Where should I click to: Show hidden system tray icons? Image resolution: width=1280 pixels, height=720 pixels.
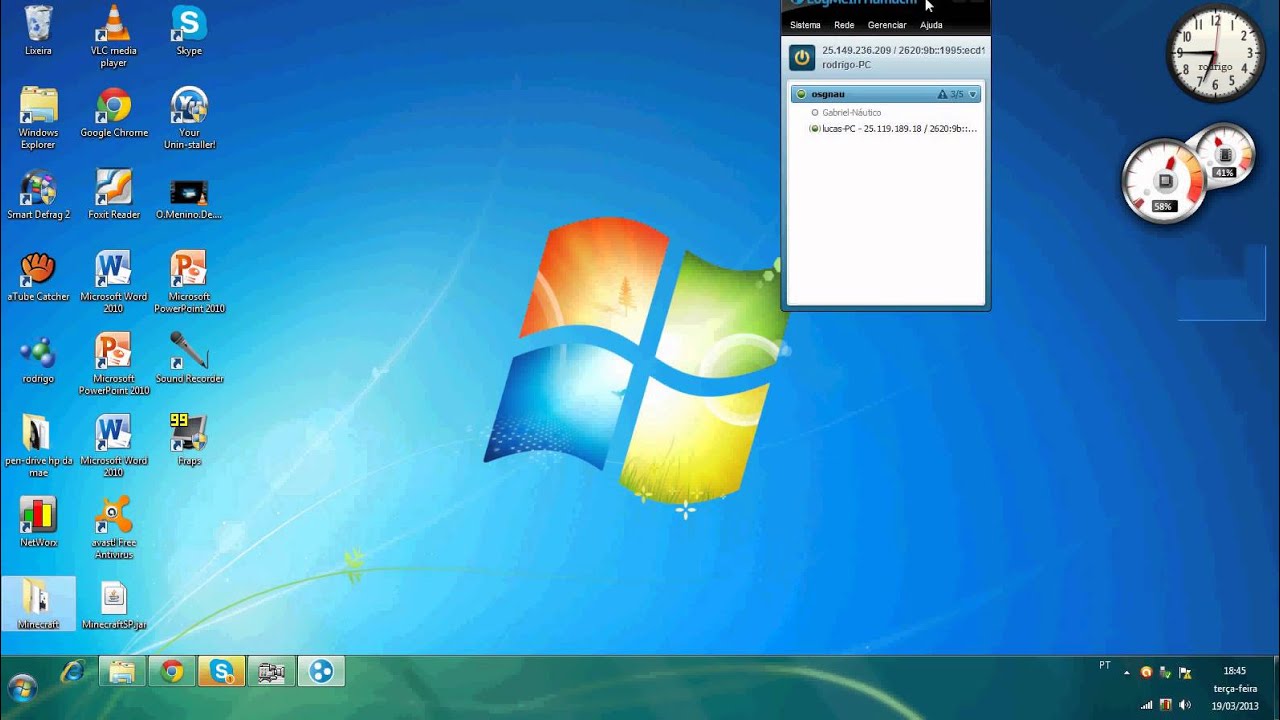[1127, 672]
